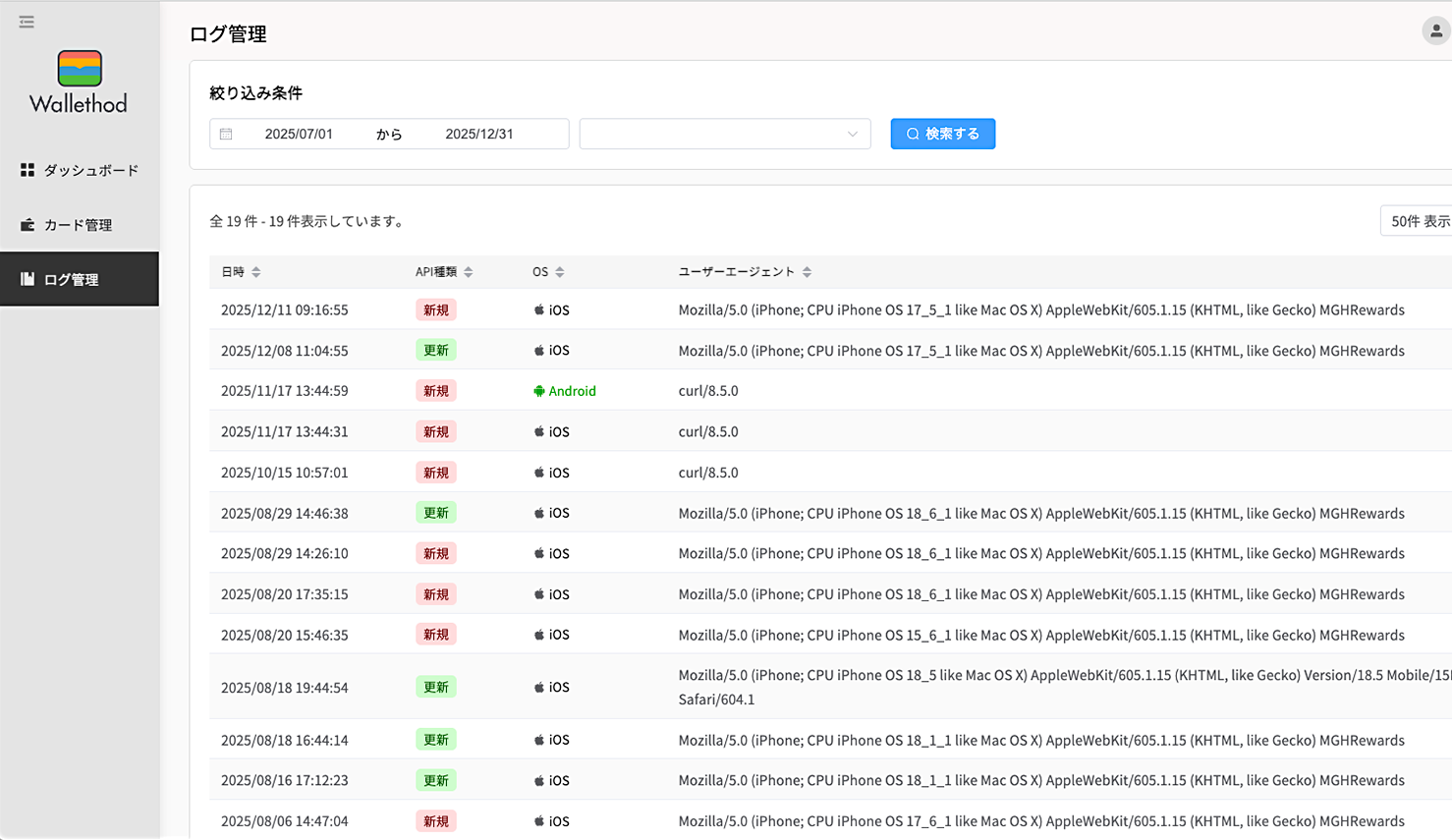
Task: Open the 50件 表示 page size dropdown
Action: point(1419,221)
